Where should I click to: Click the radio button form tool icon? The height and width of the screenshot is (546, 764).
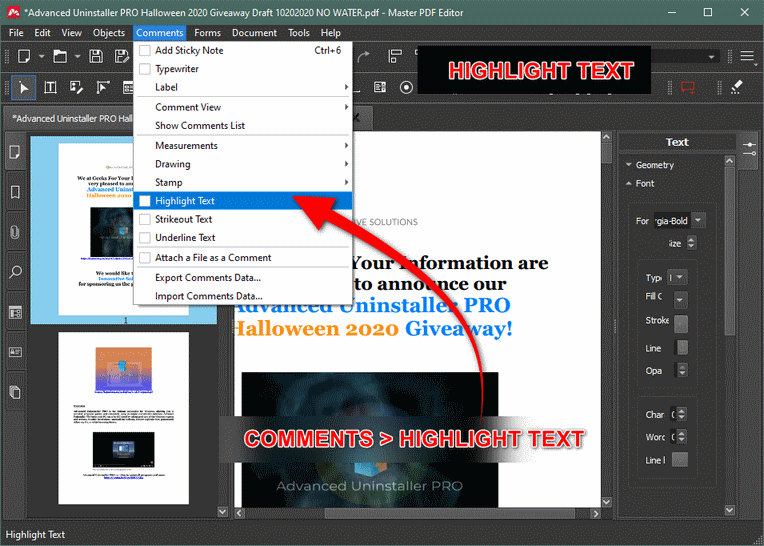point(406,88)
